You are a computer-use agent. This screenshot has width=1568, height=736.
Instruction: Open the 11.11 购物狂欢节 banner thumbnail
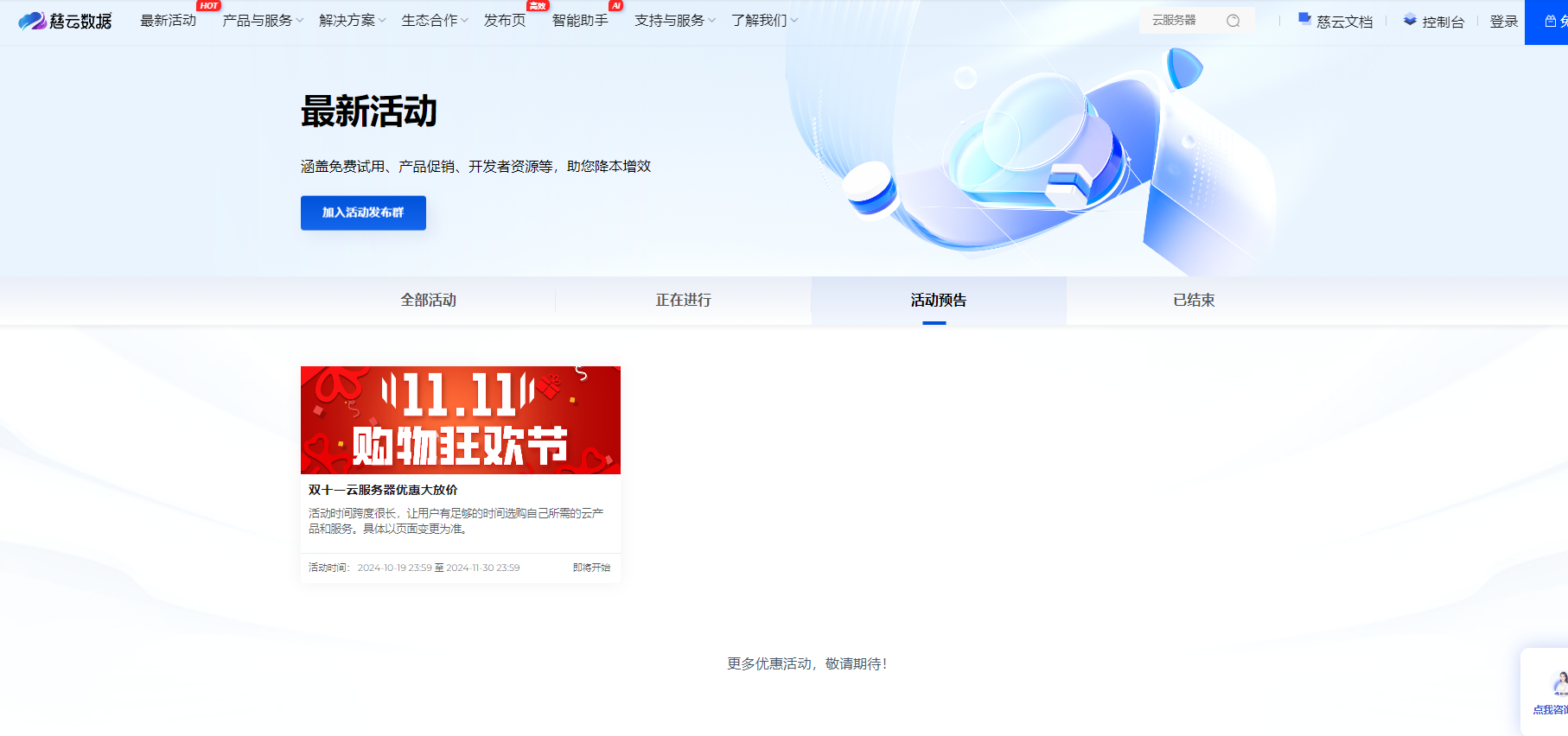tap(460, 420)
